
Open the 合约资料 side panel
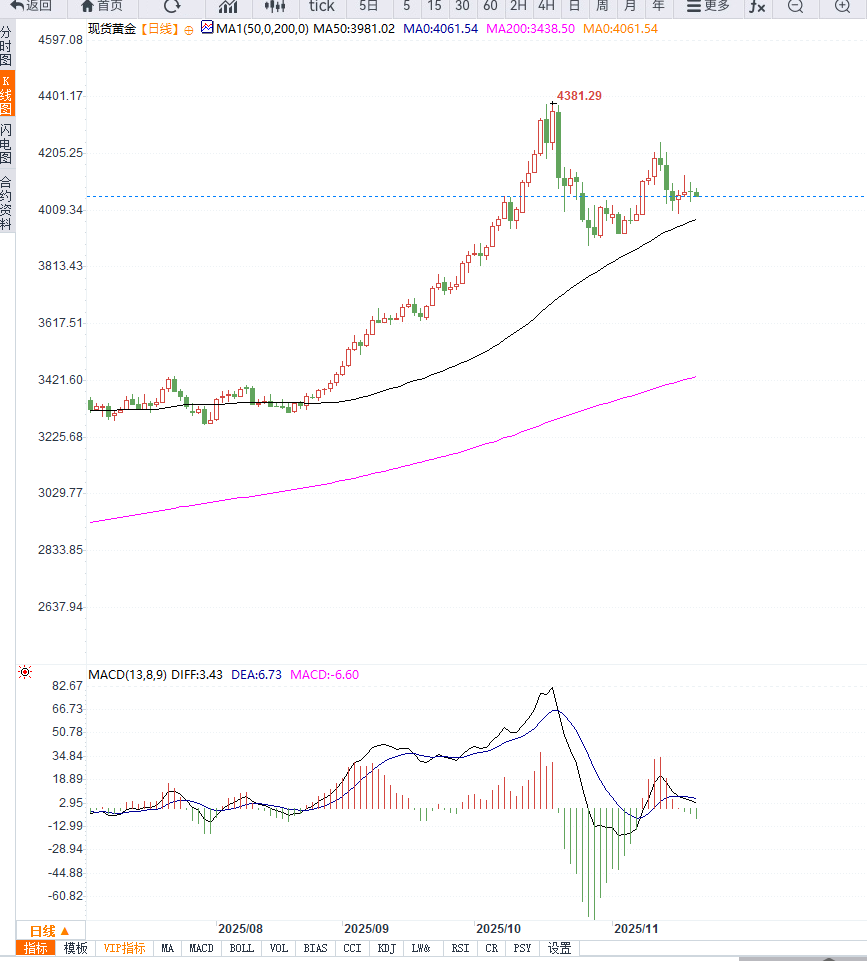coord(7,204)
